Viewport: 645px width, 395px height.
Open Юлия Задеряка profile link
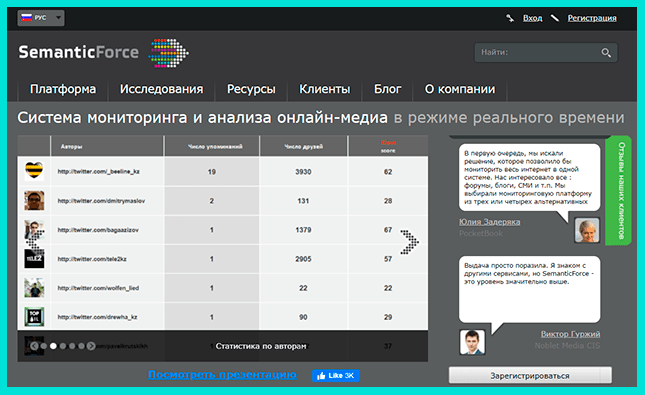[490, 222]
